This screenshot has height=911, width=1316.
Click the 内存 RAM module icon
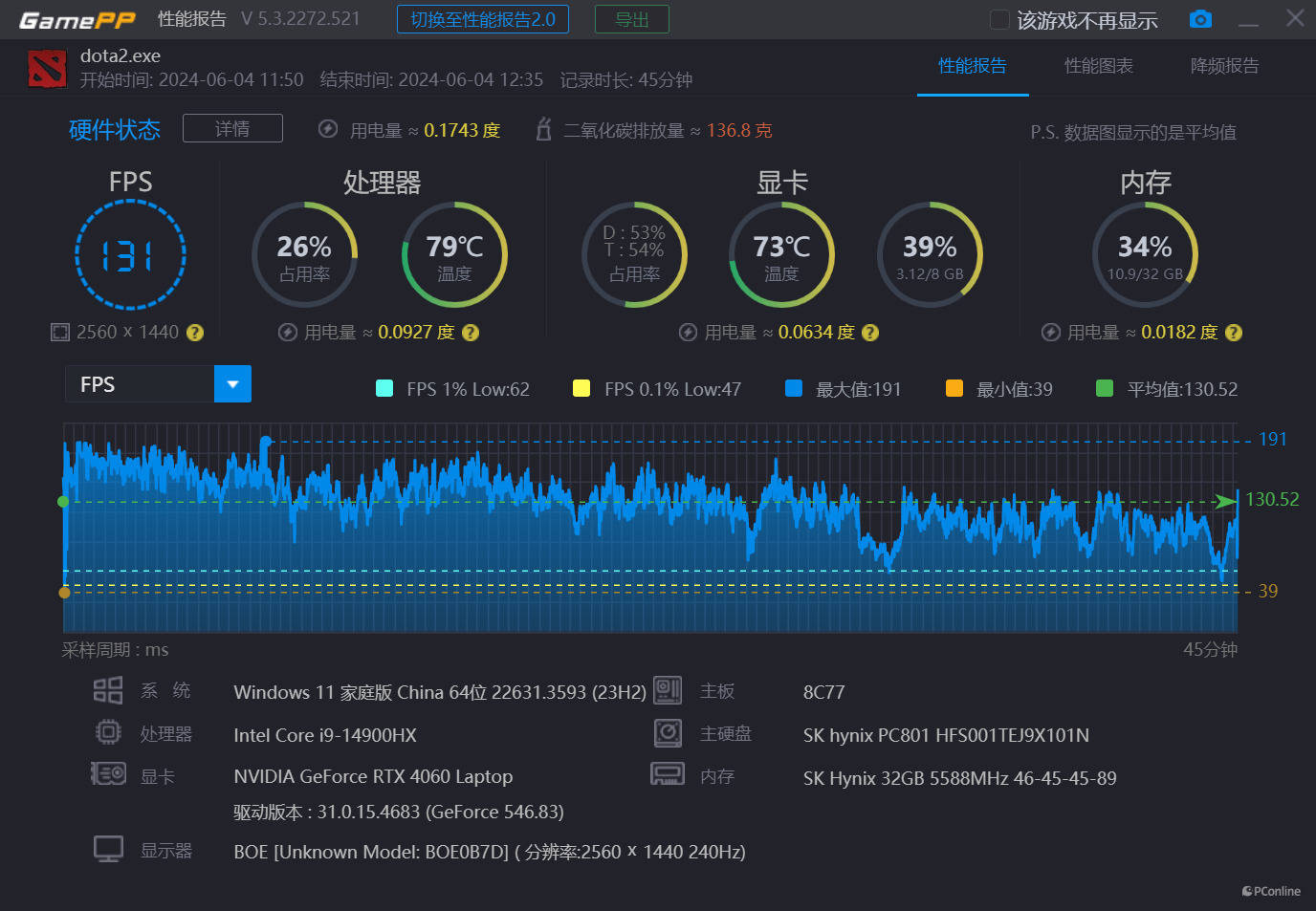[668, 773]
